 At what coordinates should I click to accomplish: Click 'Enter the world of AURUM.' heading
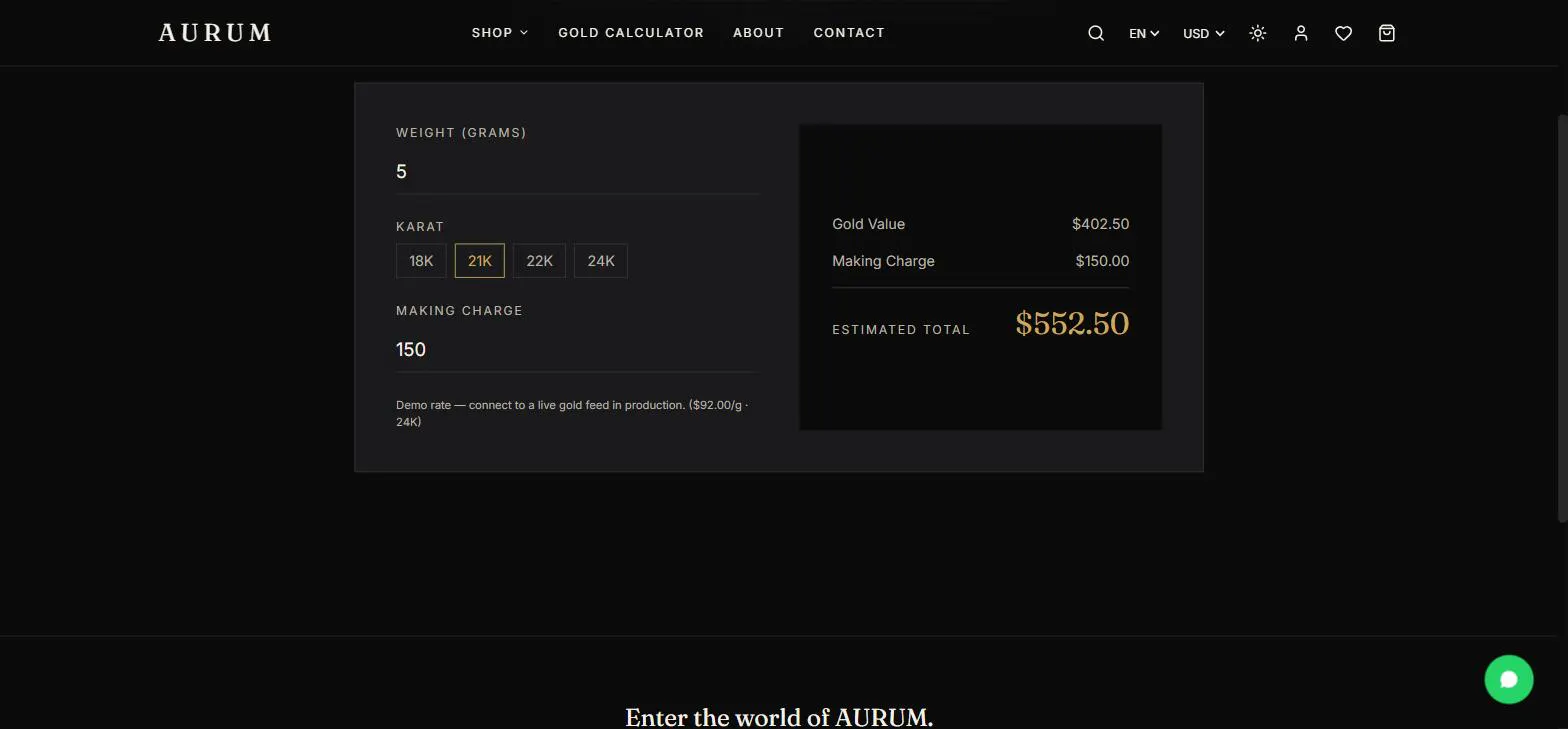tap(779, 717)
